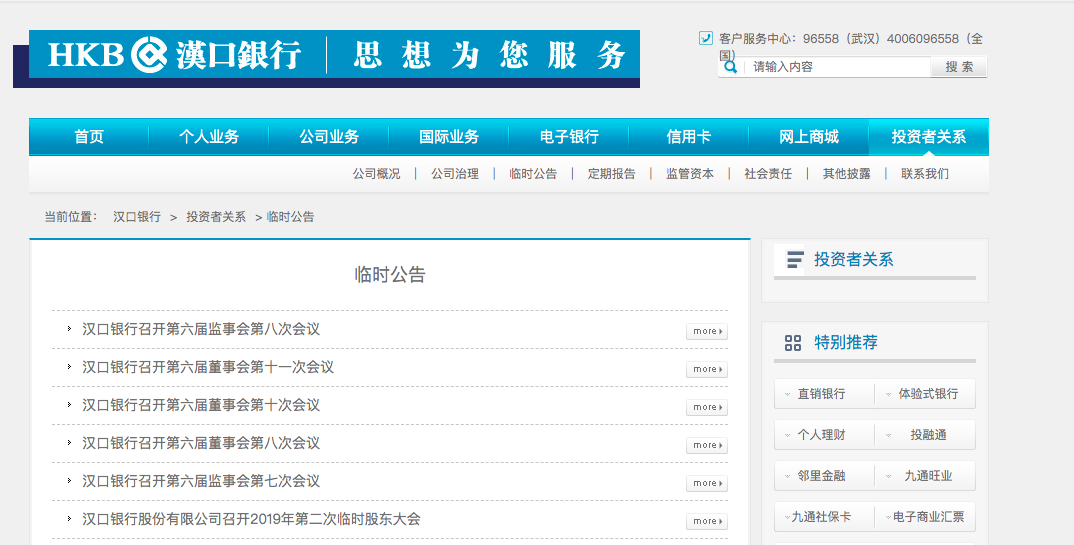Open announcement 召开2019年第二次临时股东大会

251,519
